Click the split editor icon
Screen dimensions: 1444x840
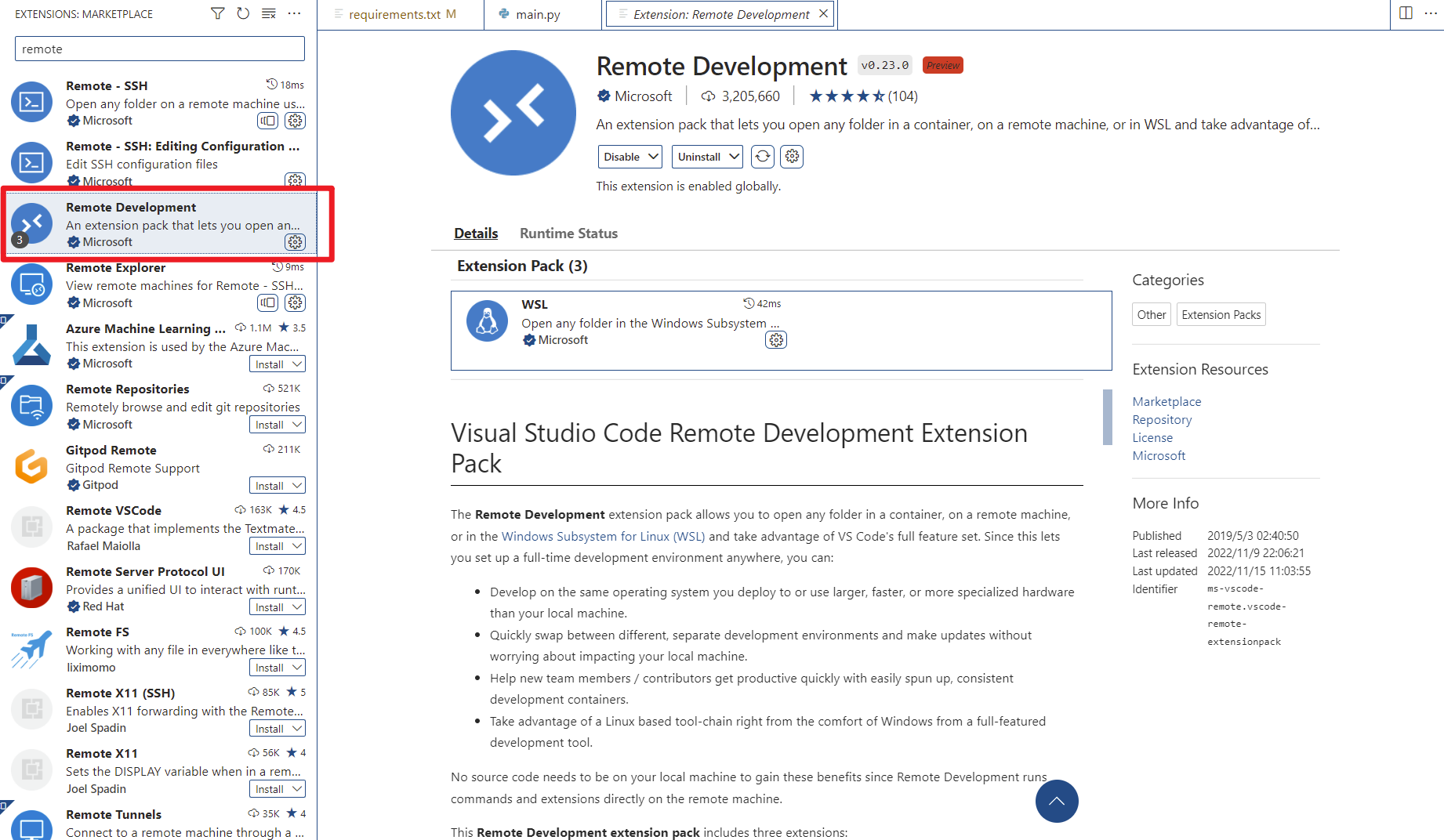[x=1406, y=13]
